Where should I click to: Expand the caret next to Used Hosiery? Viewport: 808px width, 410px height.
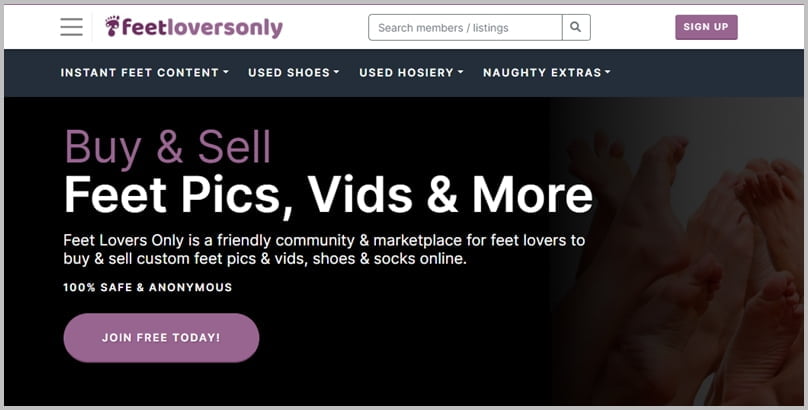461,73
